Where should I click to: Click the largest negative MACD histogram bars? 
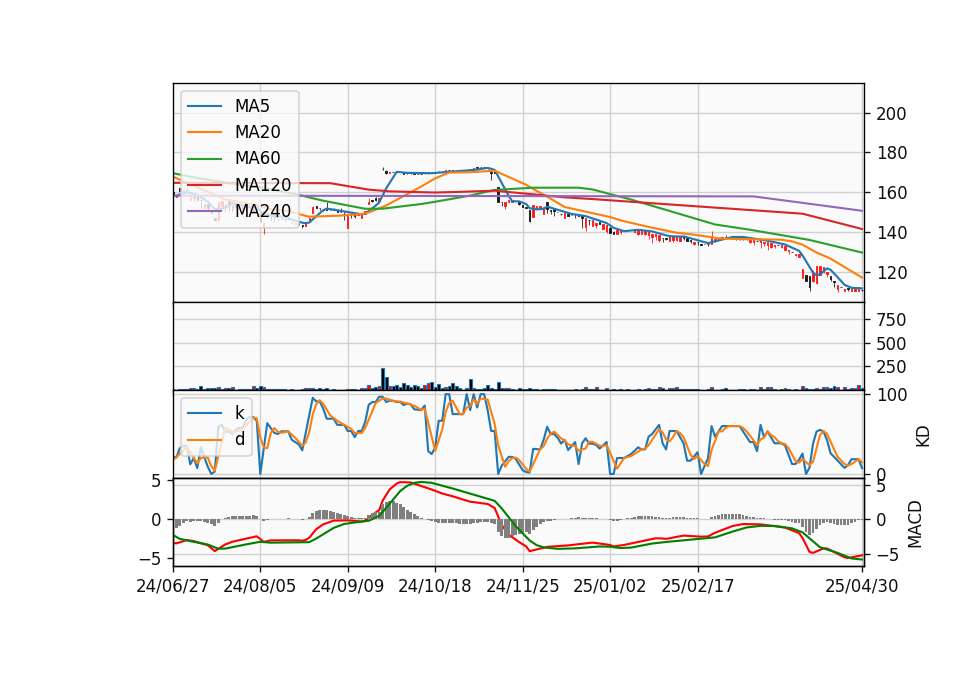[x=507, y=528]
